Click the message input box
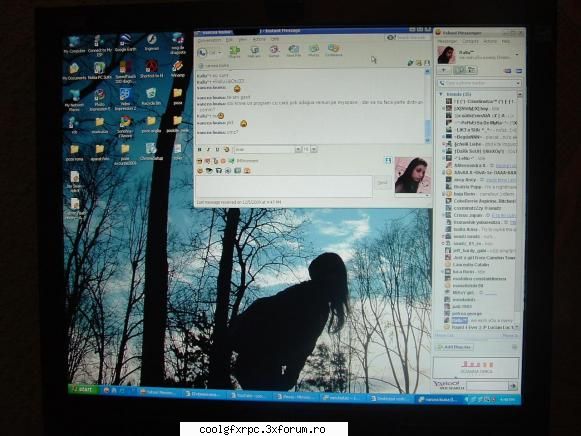Image resolution: width=581 pixels, height=436 pixels. pos(284,187)
